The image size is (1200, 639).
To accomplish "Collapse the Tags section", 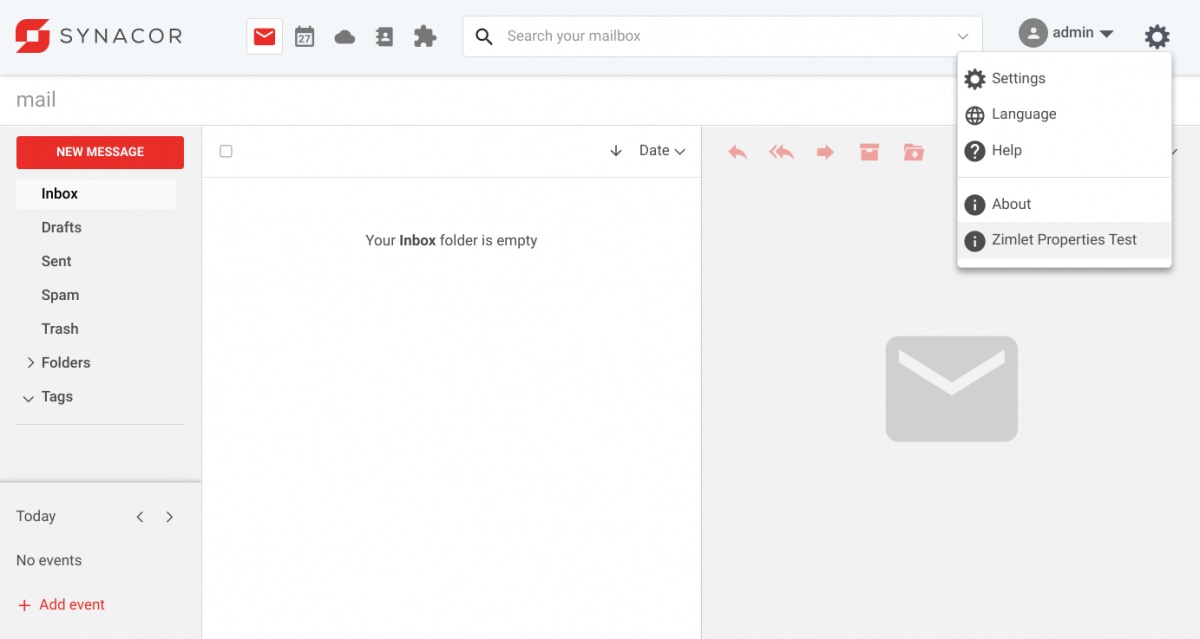I will pyautogui.click(x=28, y=398).
